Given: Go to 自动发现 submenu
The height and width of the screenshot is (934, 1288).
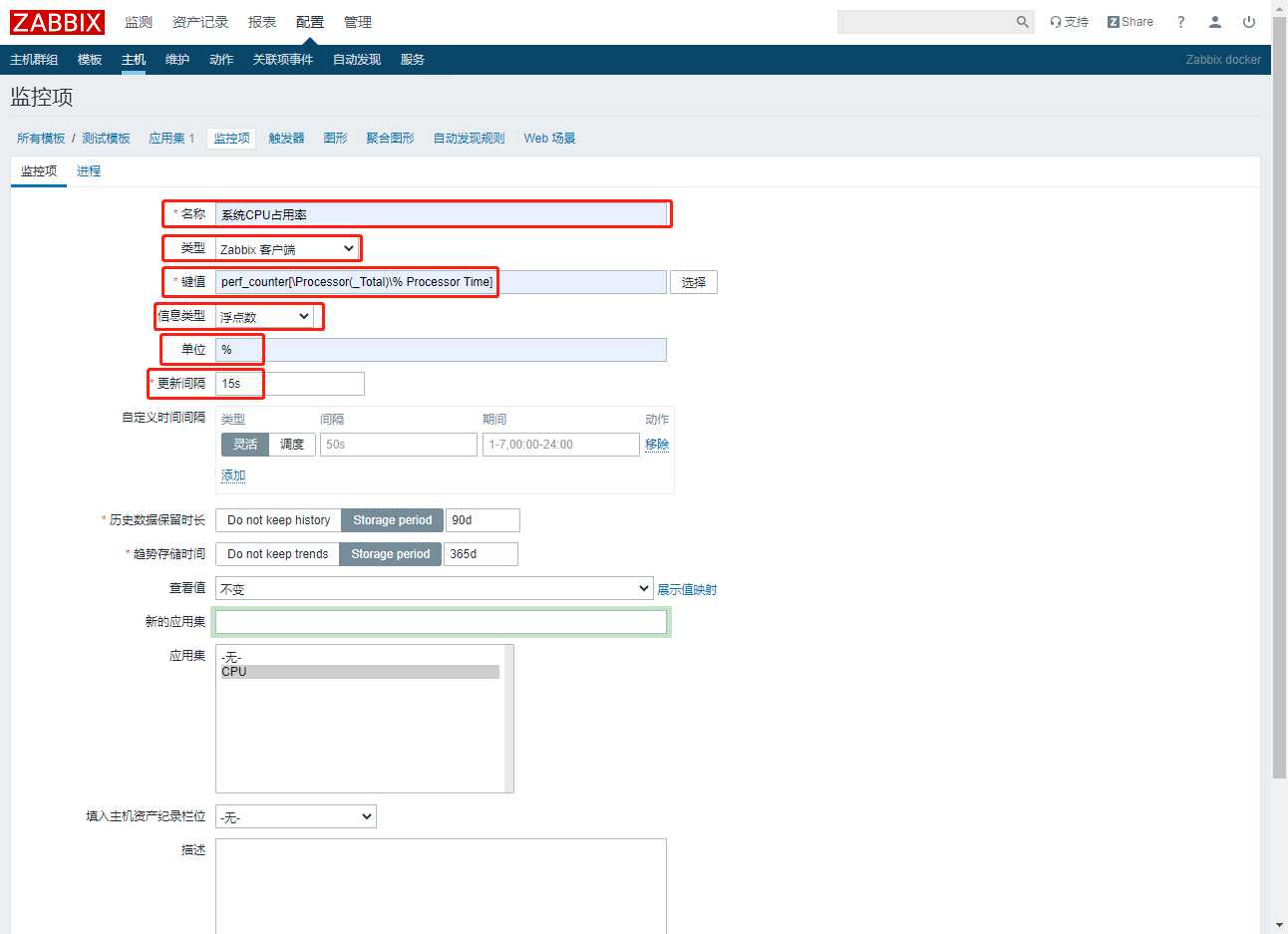Looking at the screenshot, I should click(357, 60).
